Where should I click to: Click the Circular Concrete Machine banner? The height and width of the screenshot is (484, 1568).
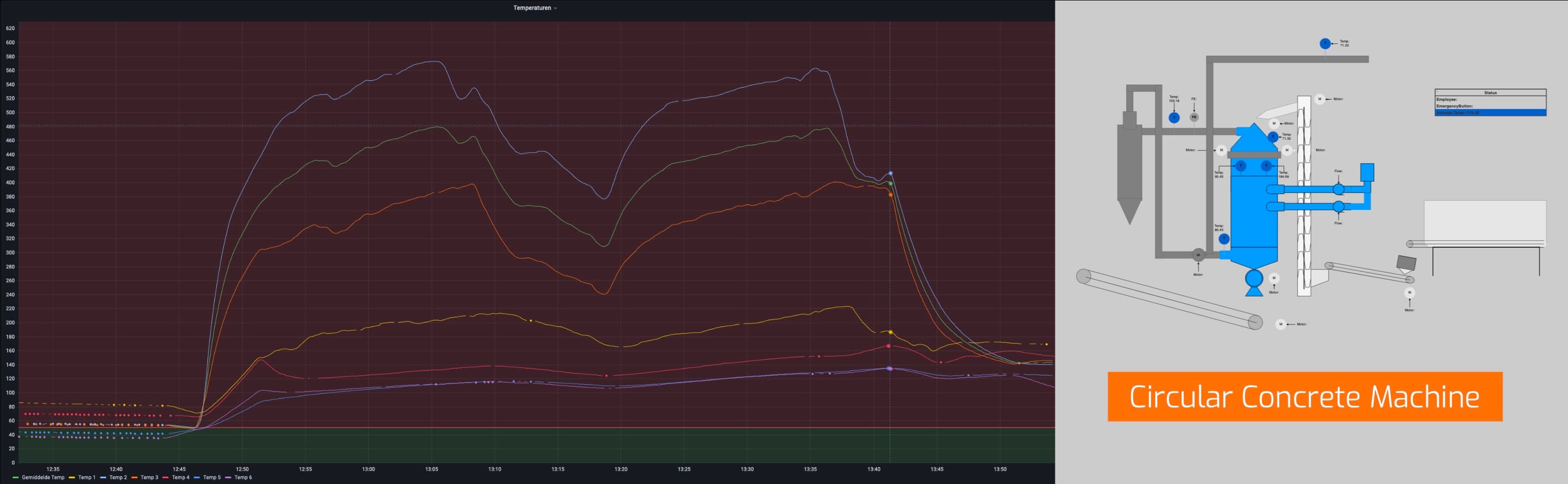1305,396
